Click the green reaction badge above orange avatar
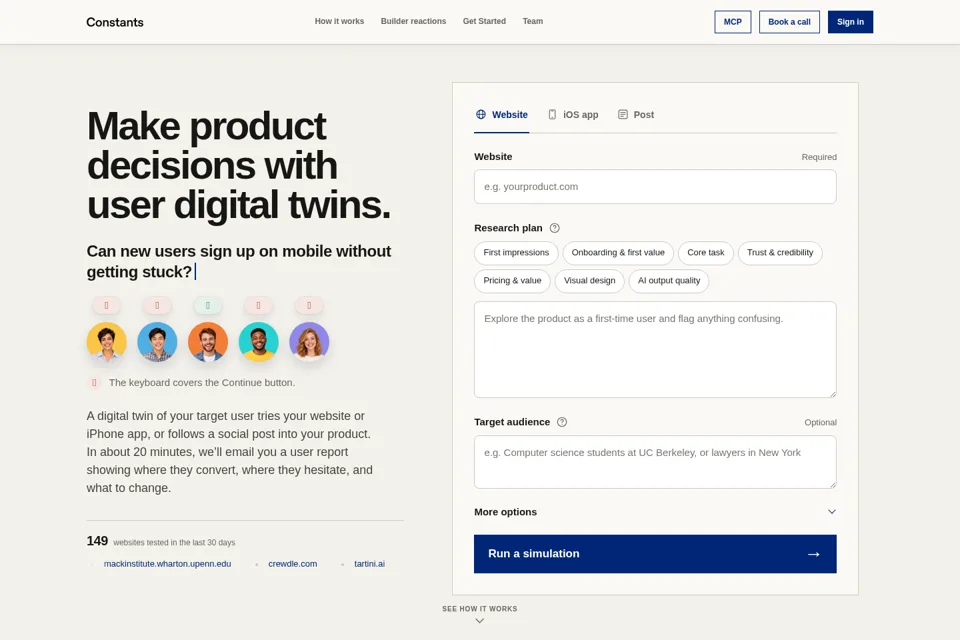Image resolution: width=960 pixels, height=640 pixels. pyautogui.click(x=208, y=305)
